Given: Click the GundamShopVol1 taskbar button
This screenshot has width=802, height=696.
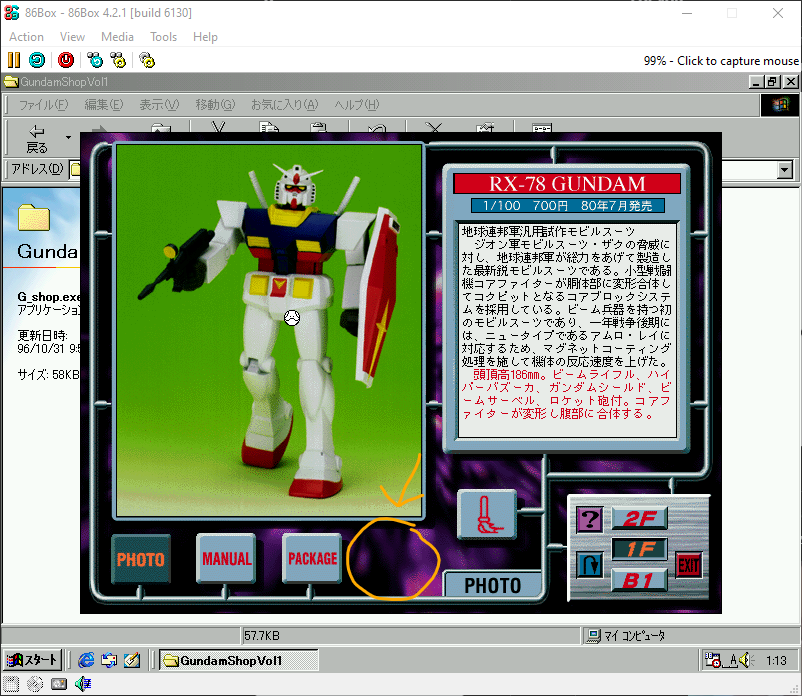Looking at the screenshot, I should (239, 660).
